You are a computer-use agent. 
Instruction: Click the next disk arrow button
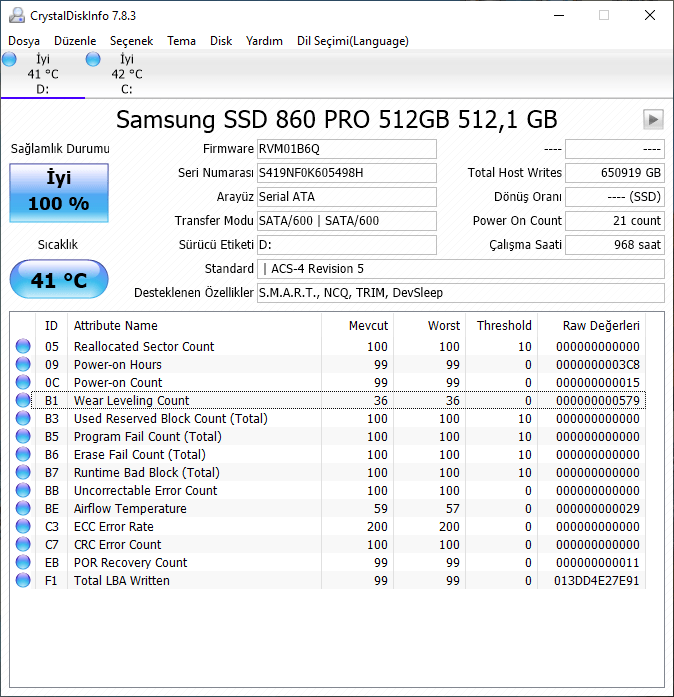click(x=653, y=120)
